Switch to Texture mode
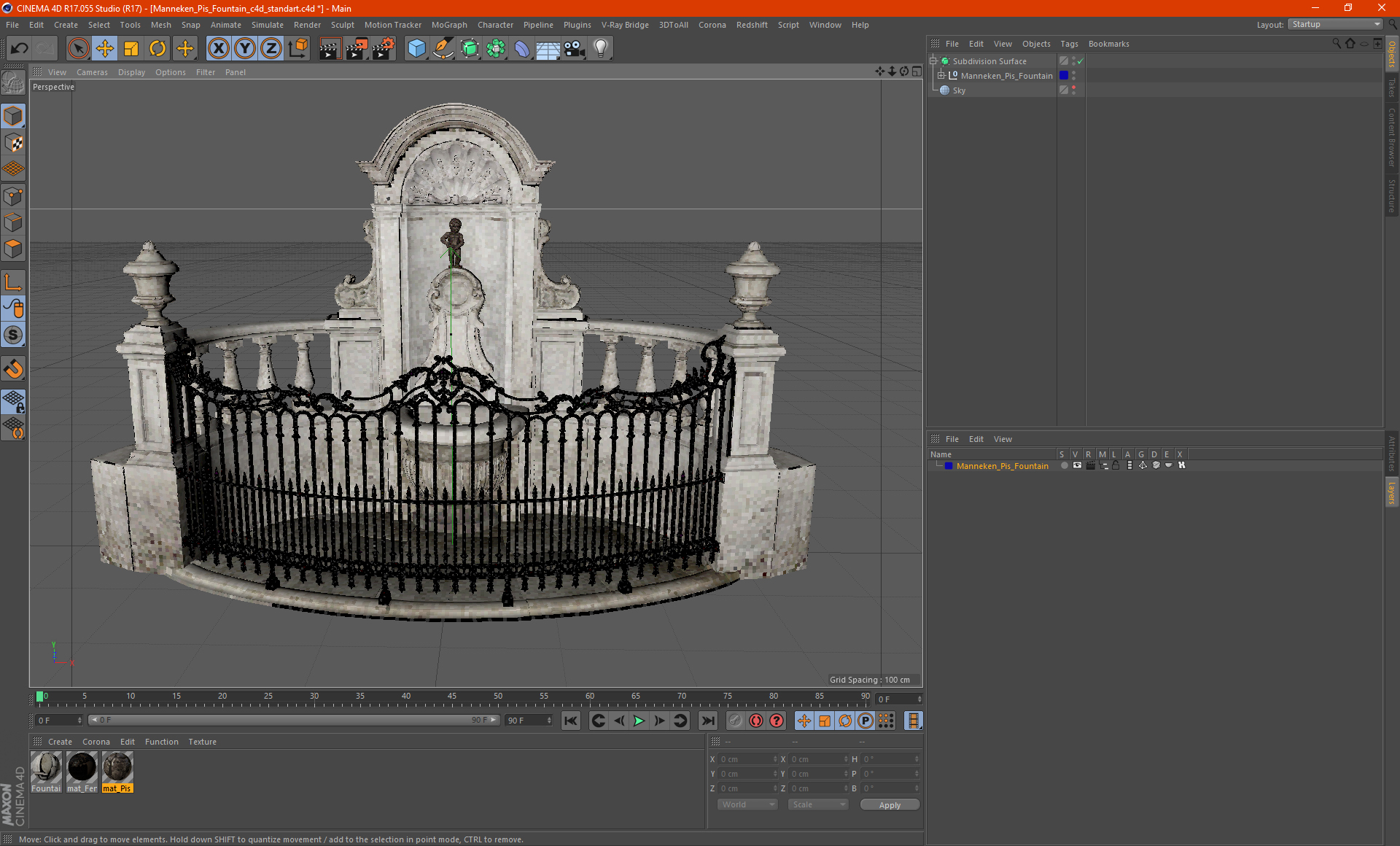Image resolution: width=1400 pixels, height=846 pixels. coord(13,143)
